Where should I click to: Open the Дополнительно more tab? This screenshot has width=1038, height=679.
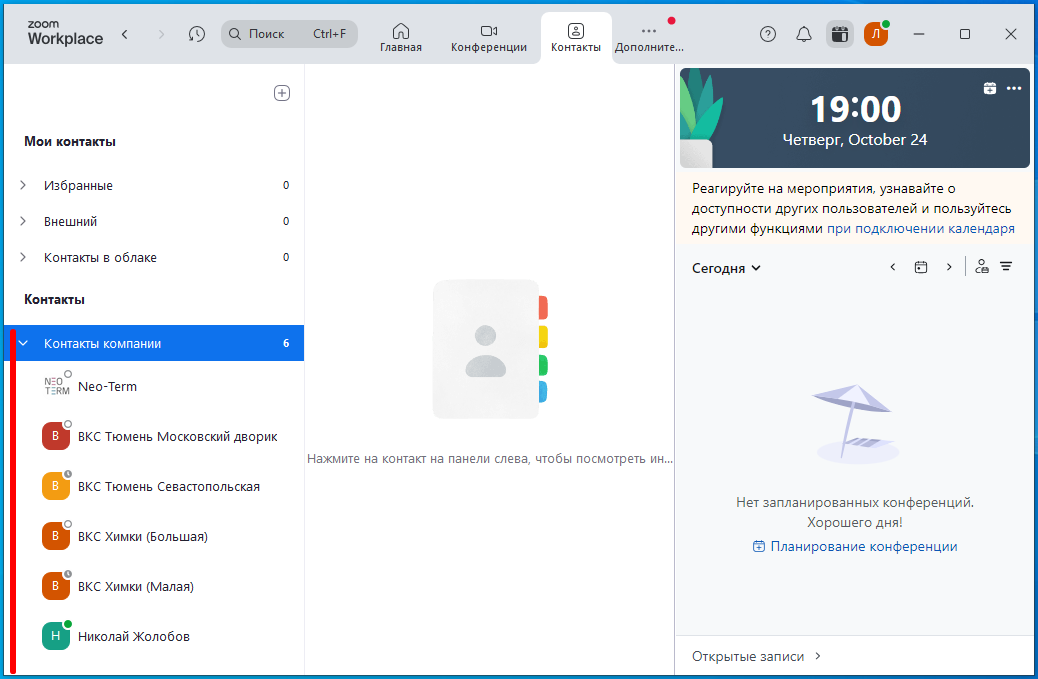pos(649,38)
